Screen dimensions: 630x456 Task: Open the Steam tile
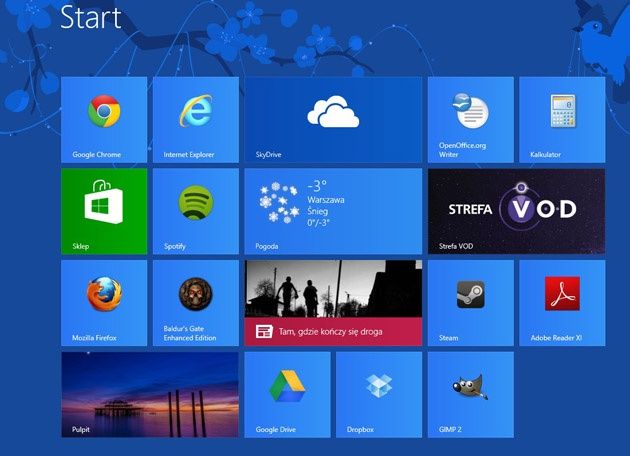coord(470,303)
